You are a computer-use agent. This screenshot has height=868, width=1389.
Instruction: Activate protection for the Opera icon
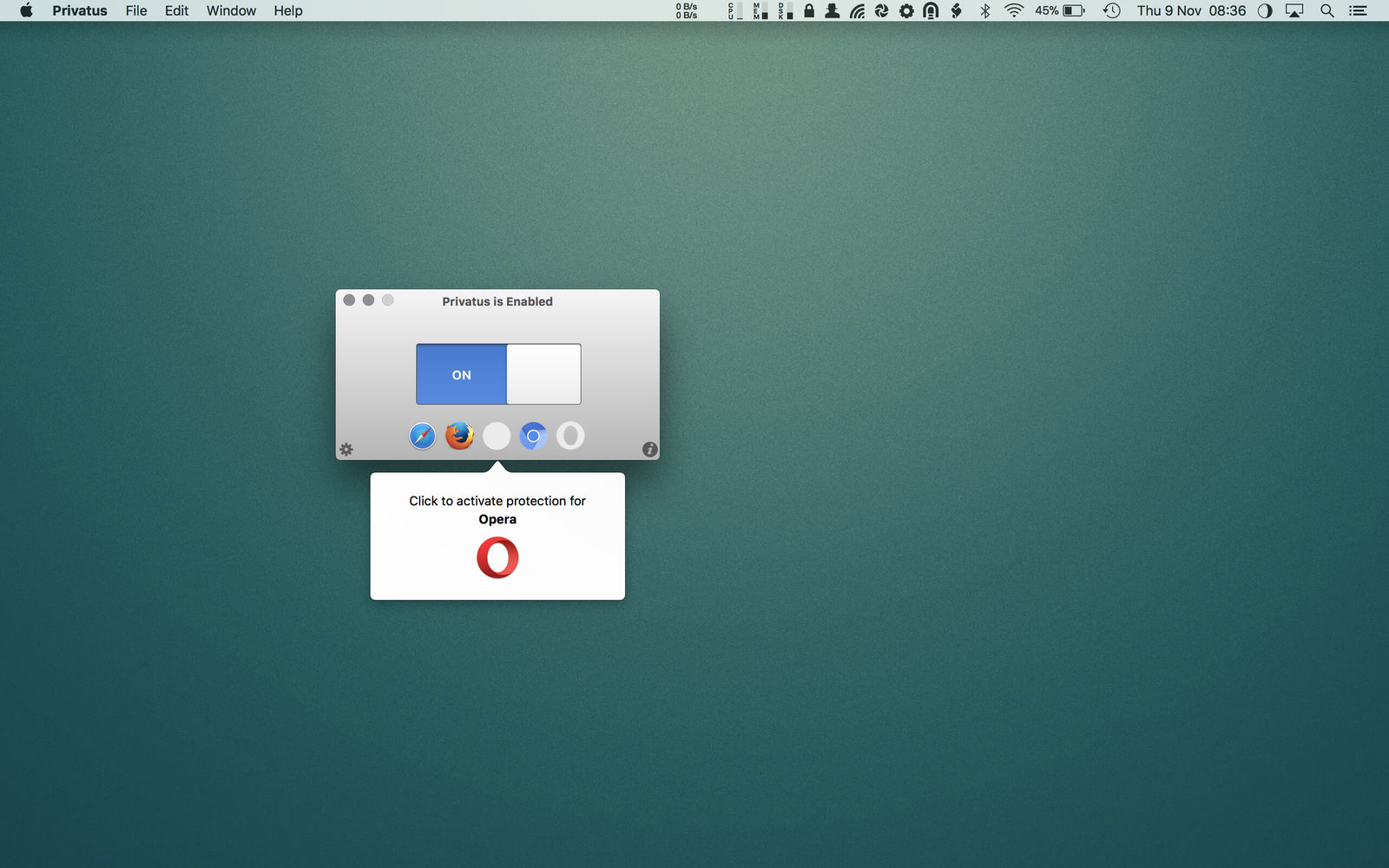(x=570, y=436)
